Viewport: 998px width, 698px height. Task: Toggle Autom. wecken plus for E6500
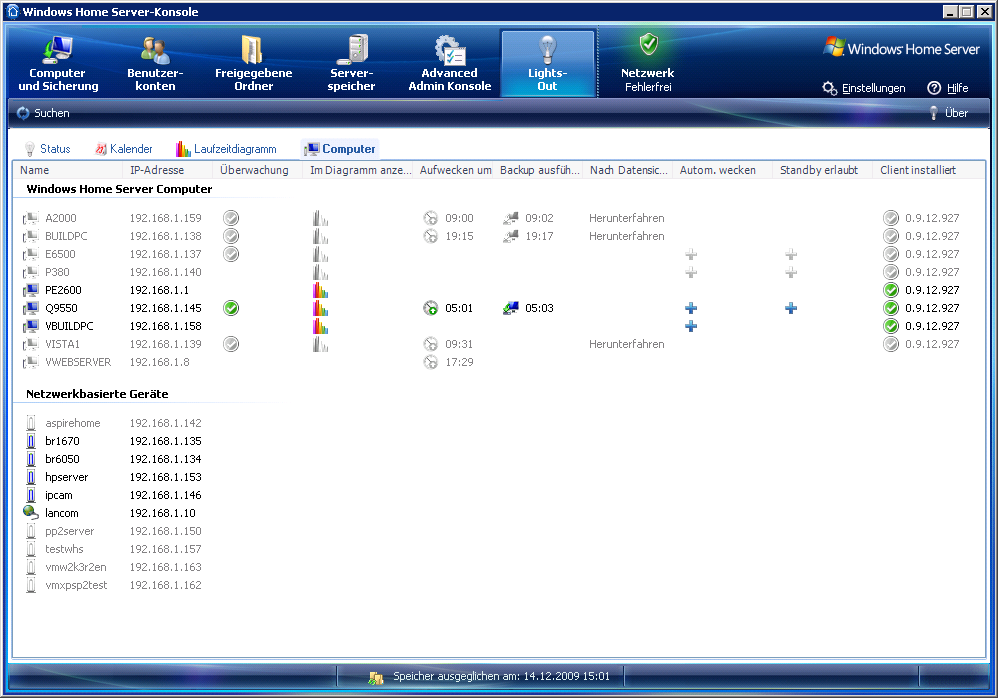click(691, 255)
